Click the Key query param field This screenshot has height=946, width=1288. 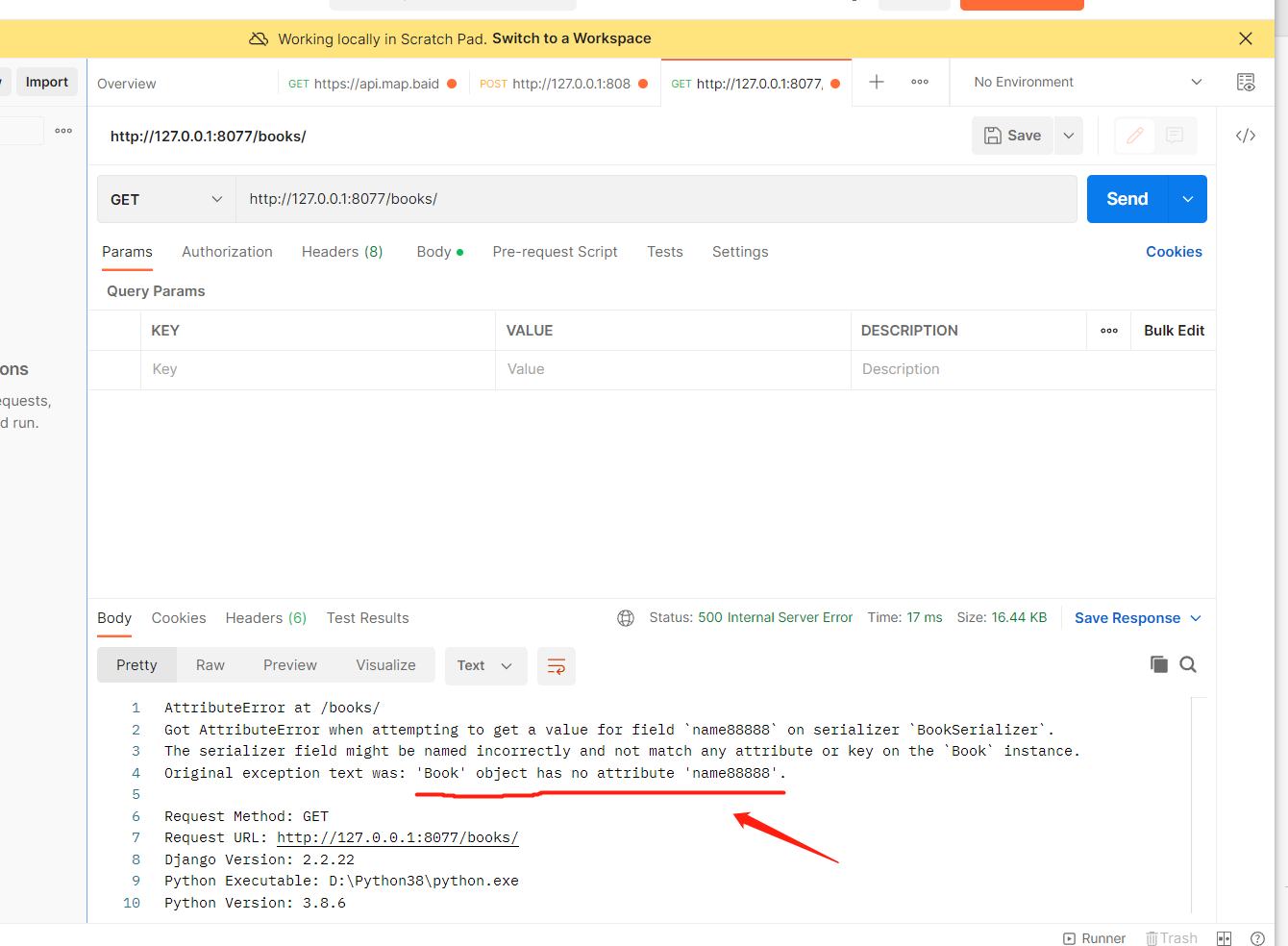point(318,369)
